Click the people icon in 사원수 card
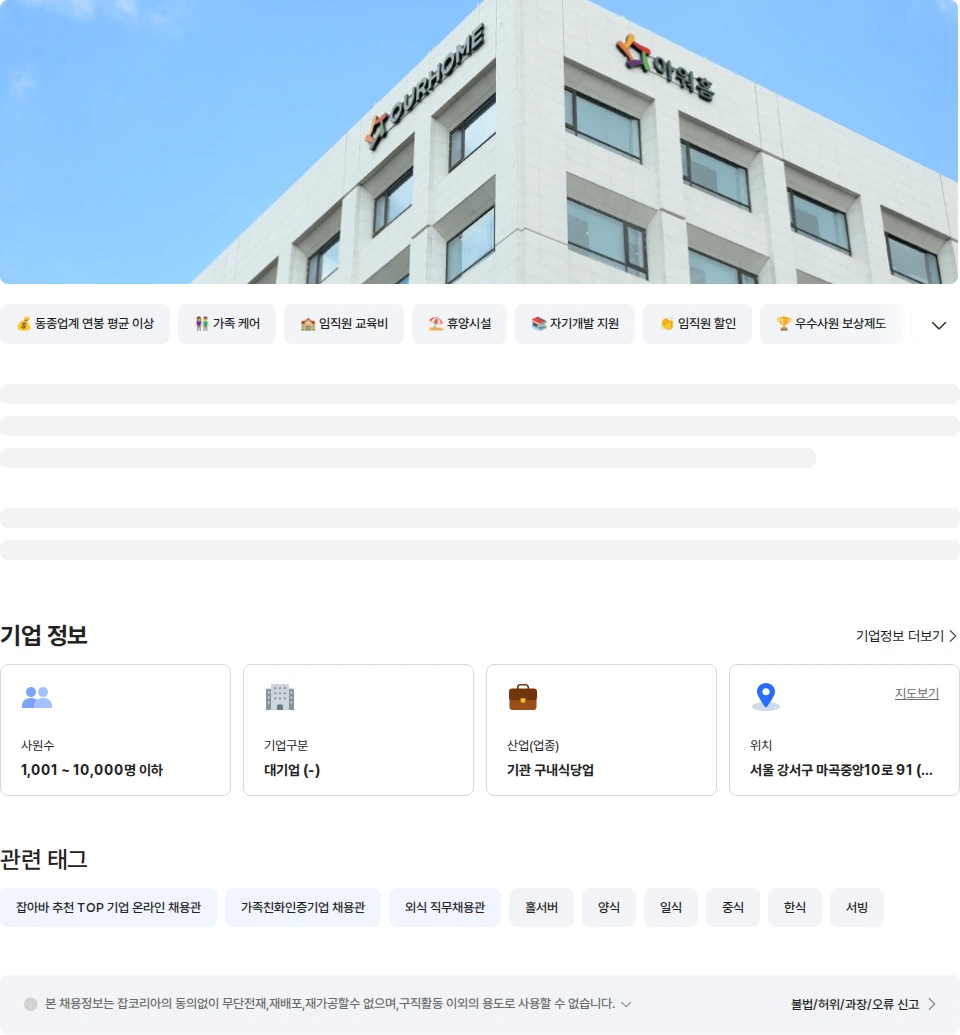960x1035 pixels. (37, 697)
